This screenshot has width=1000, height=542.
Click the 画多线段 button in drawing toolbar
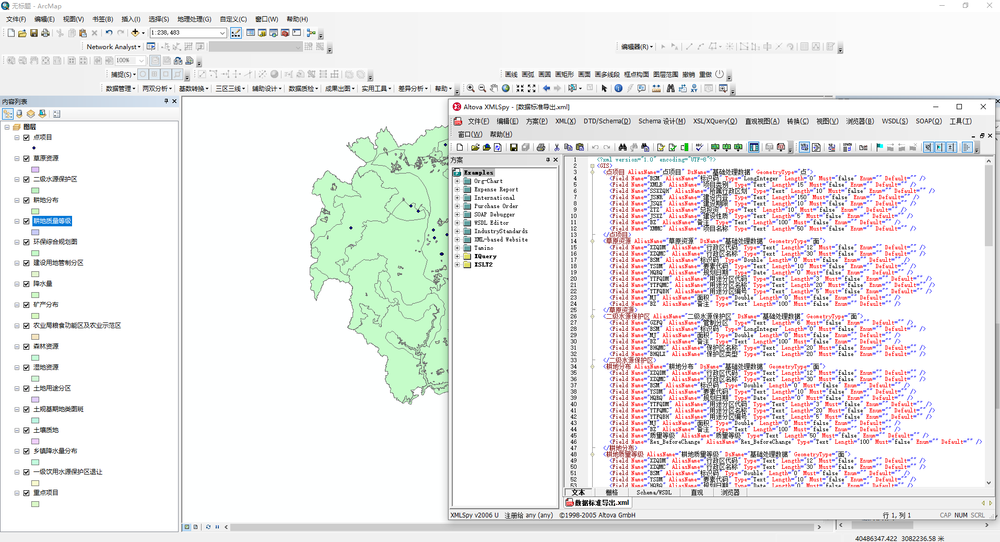point(607,75)
